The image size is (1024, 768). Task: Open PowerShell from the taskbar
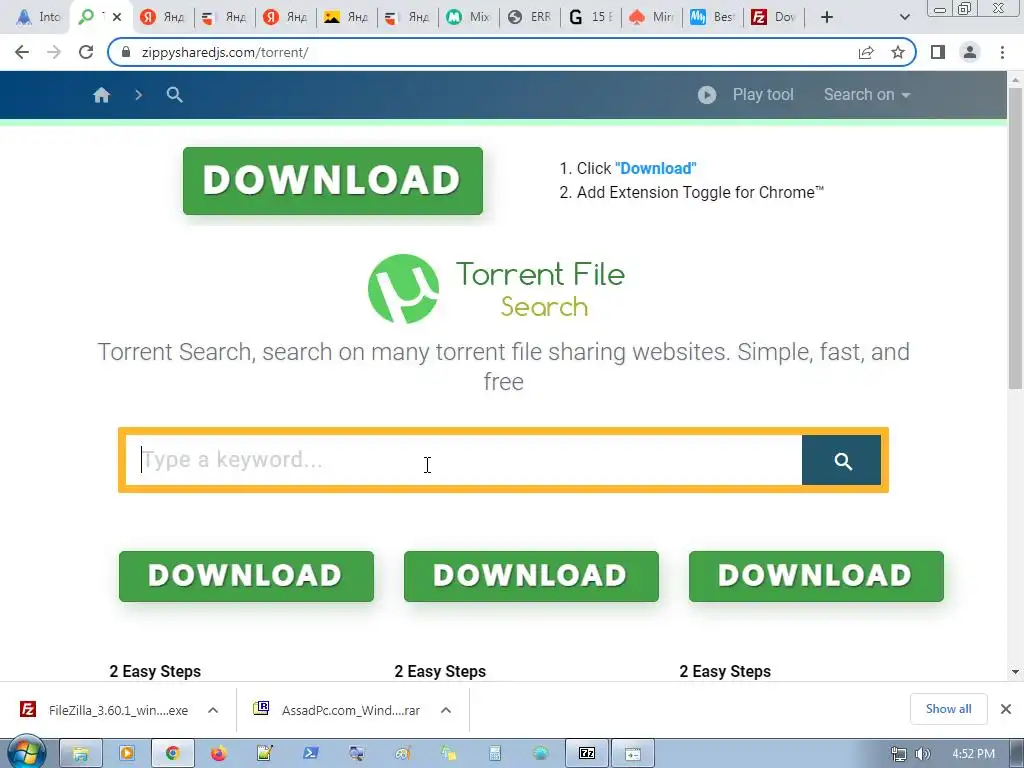tap(311, 754)
